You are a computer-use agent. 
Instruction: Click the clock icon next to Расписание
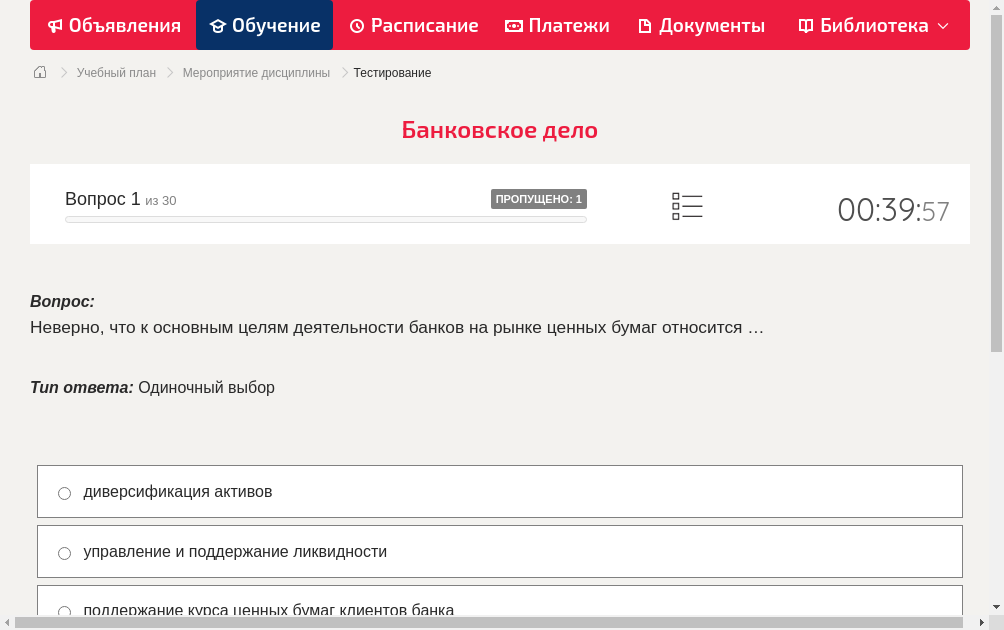click(355, 25)
